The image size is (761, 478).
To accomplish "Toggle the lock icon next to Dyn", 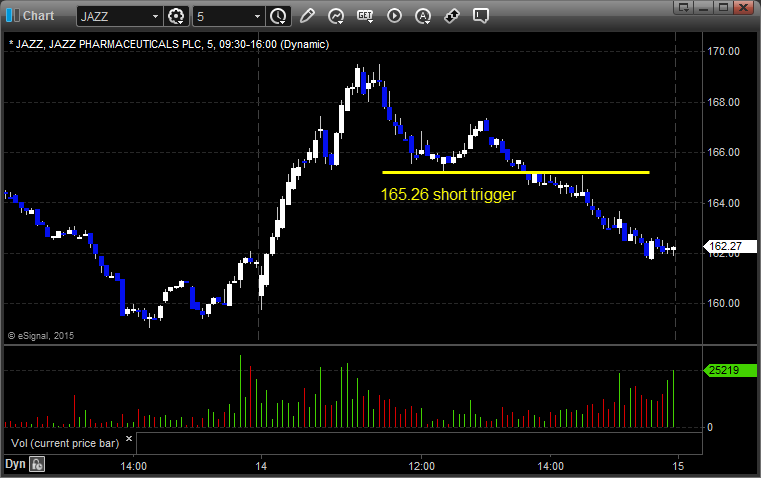I will click(x=37, y=464).
